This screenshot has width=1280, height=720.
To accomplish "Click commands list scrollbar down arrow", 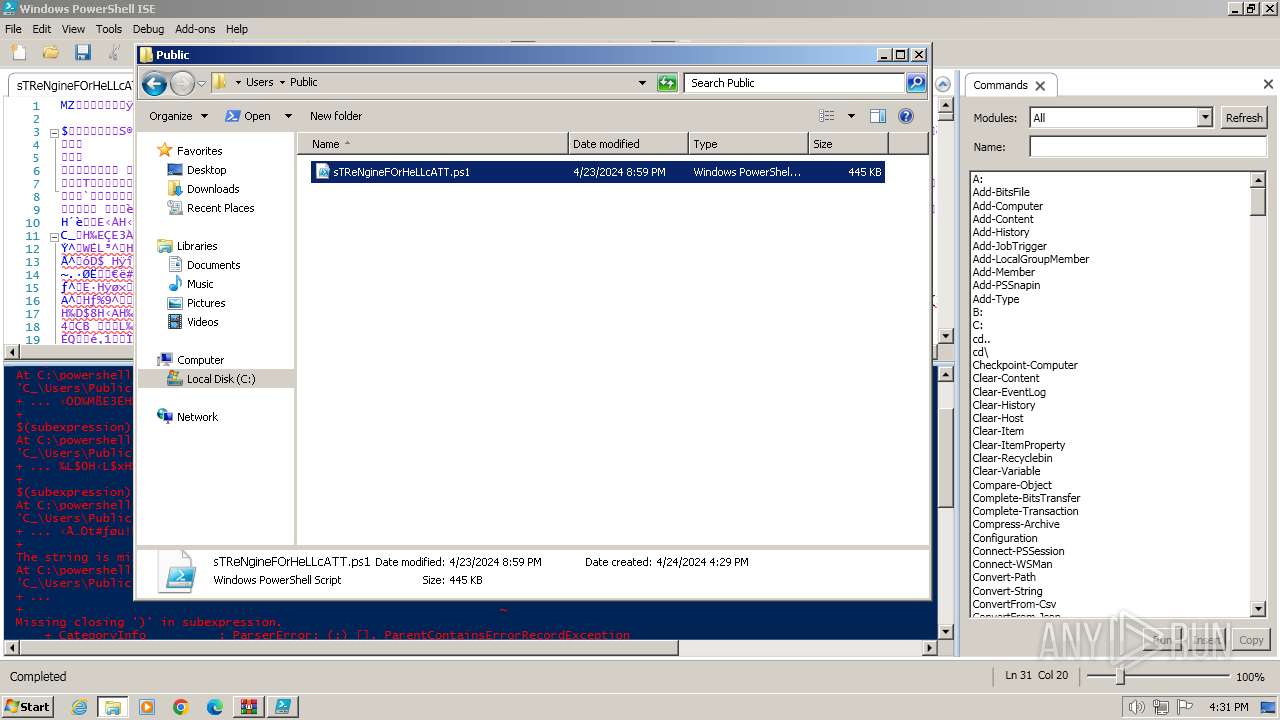I will [x=1258, y=609].
